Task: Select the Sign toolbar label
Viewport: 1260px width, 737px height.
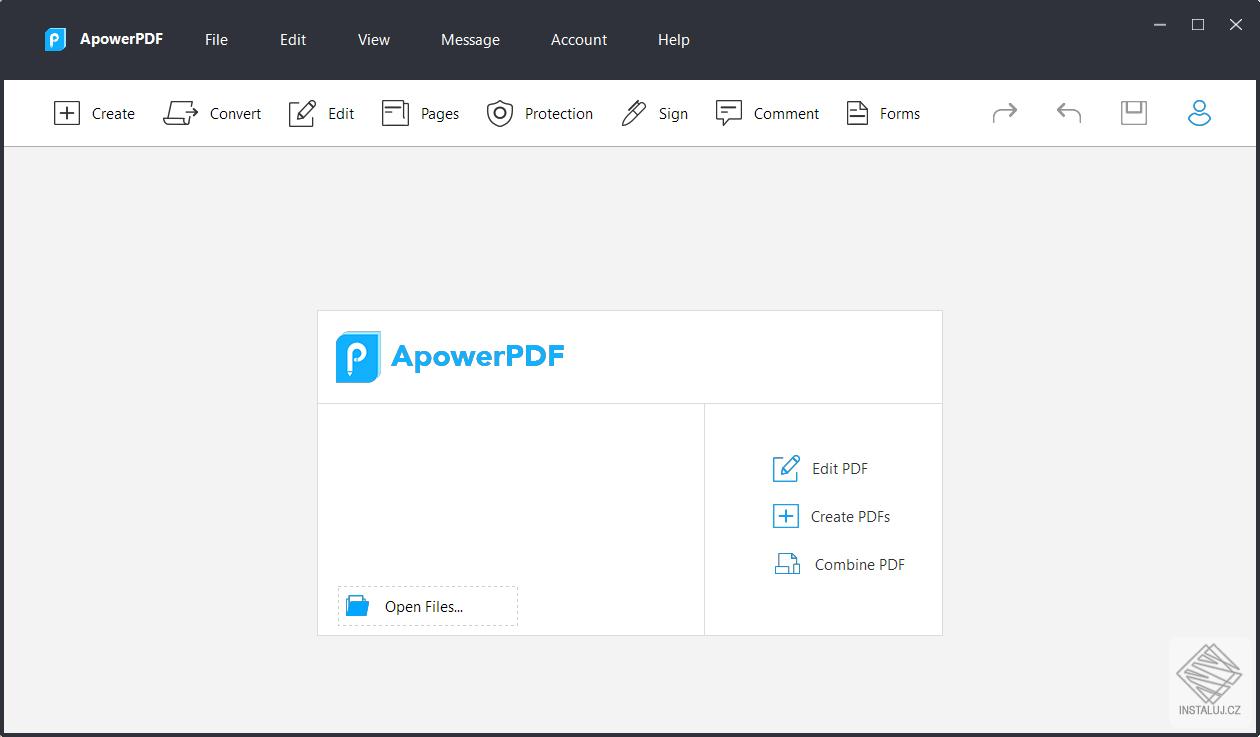Action: click(x=673, y=114)
